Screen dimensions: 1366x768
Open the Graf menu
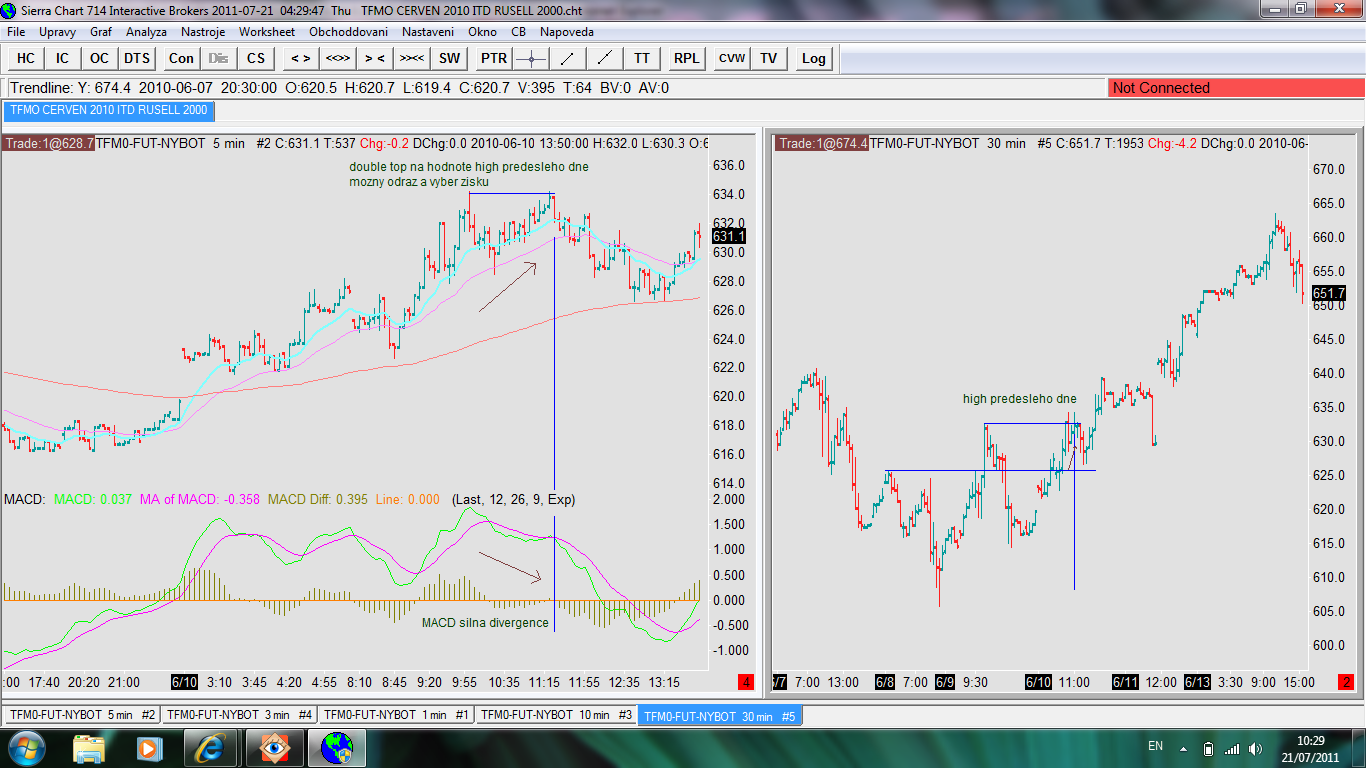101,32
